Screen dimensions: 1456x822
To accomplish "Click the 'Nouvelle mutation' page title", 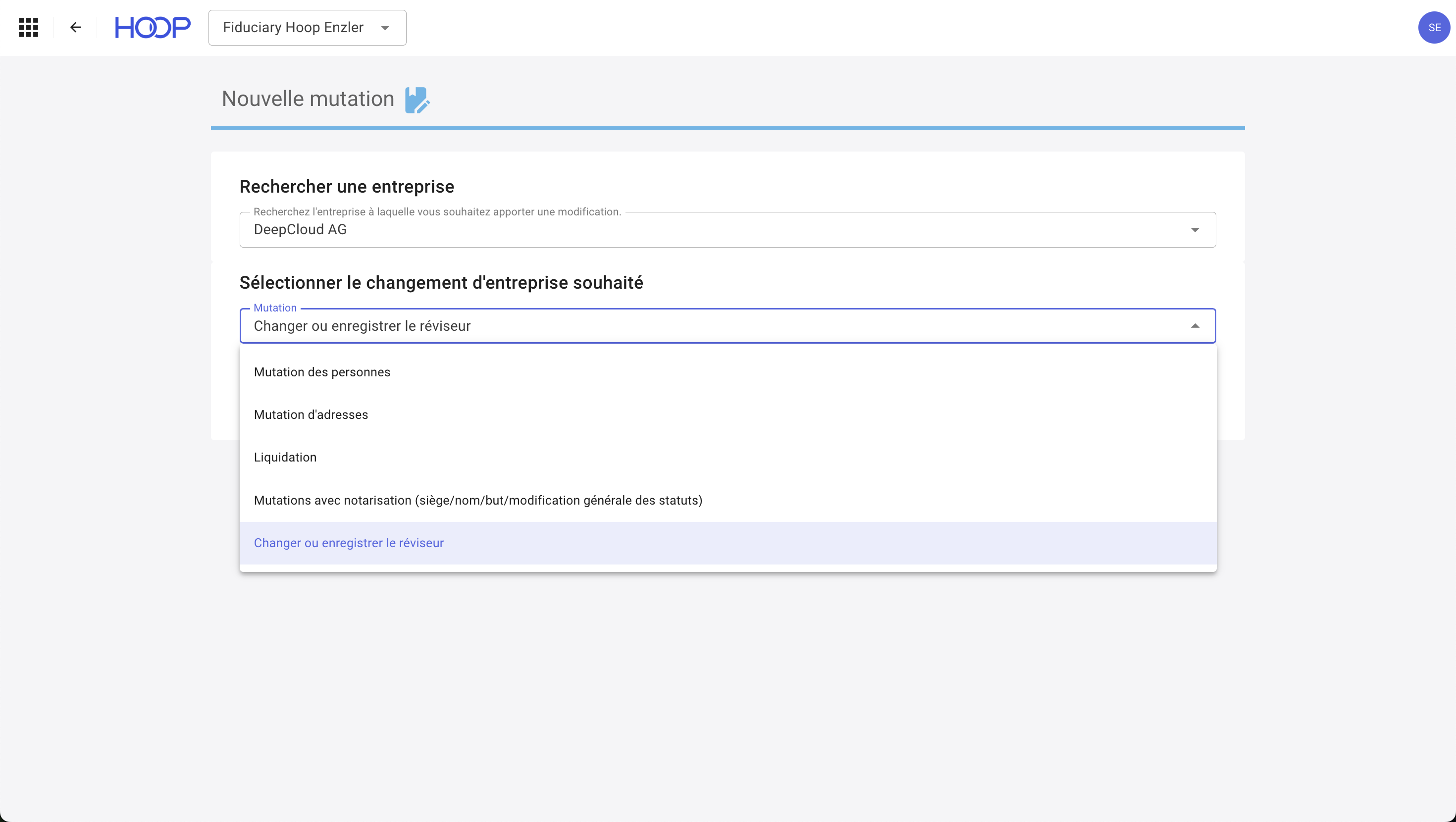I will coord(308,99).
